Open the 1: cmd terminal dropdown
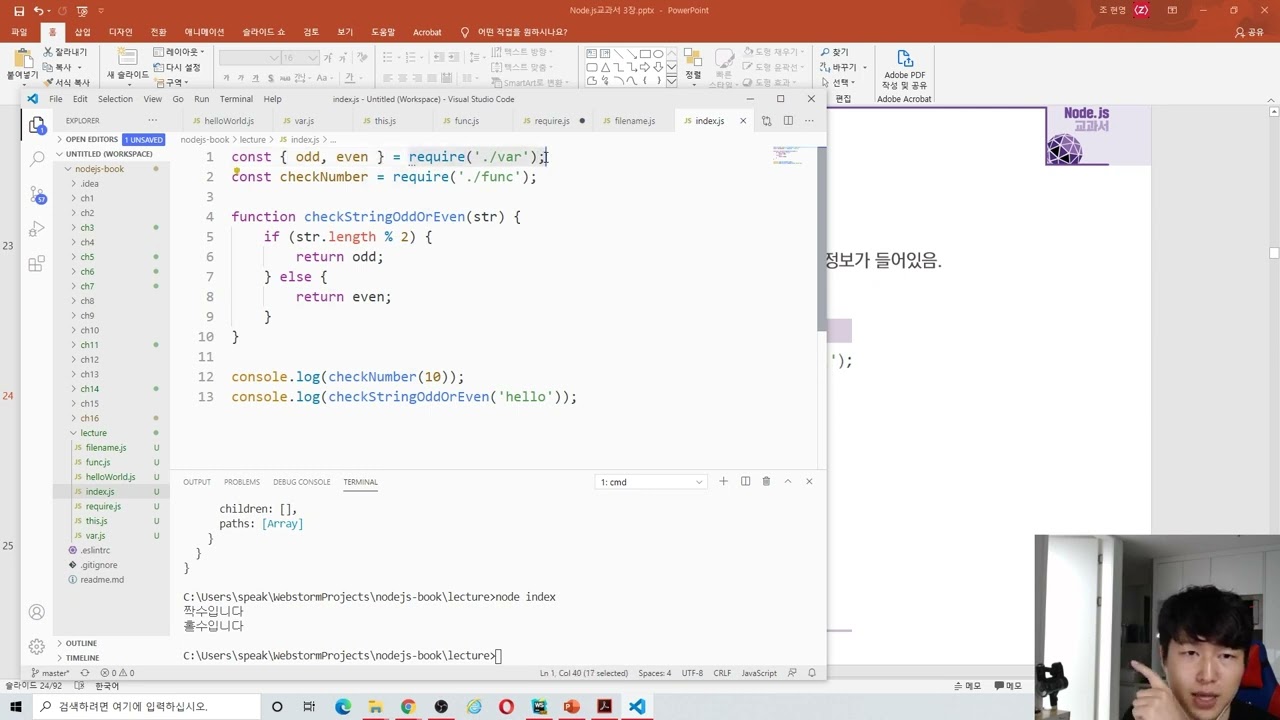Image resolution: width=1280 pixels, height=720 pixels. point(651,482)
